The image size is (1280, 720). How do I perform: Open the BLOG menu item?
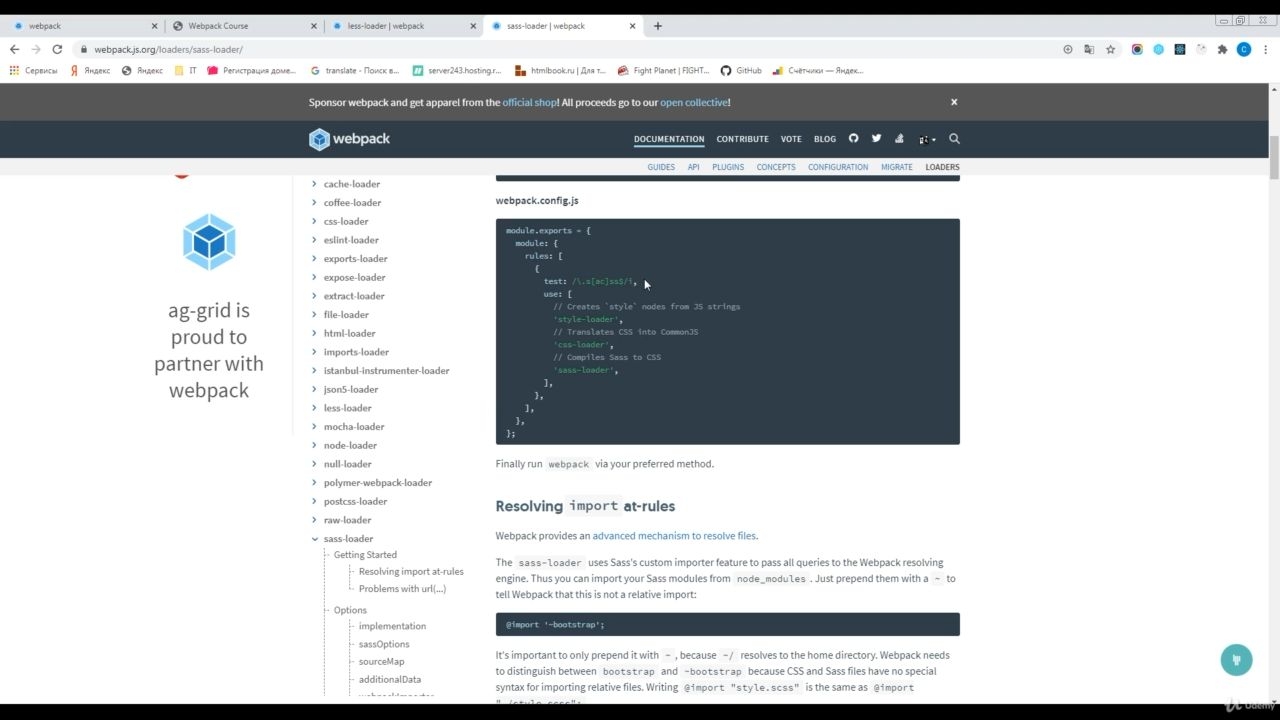(825, 139)
